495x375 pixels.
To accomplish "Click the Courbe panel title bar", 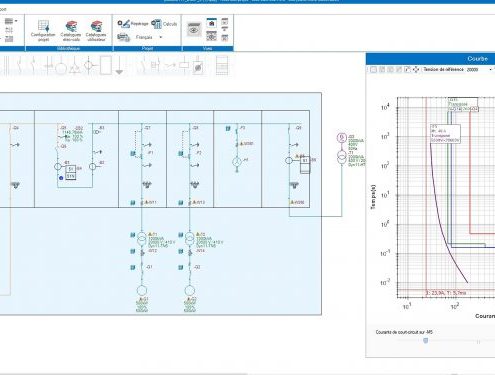I will [x=430, y=59].
